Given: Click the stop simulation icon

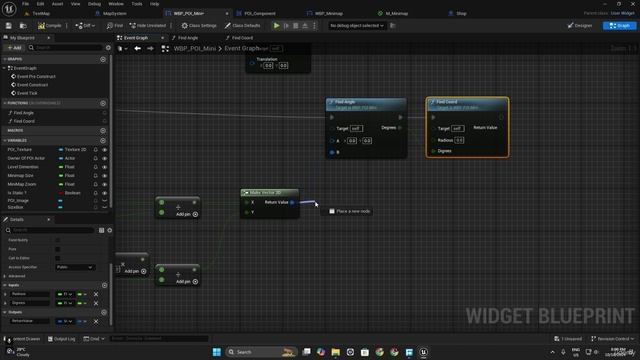Looking at the screenshot, I should point(296,26).
